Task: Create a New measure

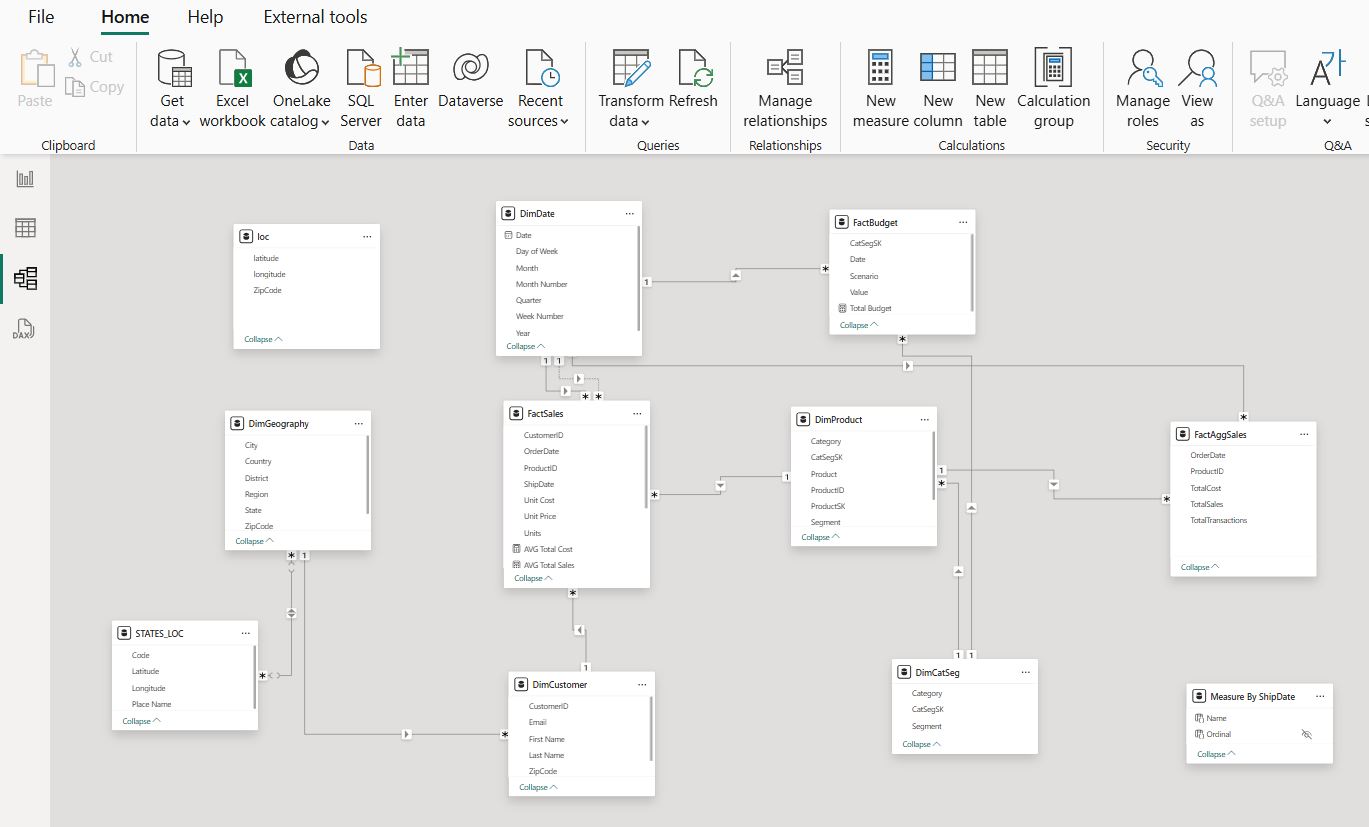Action: (880, 85)
